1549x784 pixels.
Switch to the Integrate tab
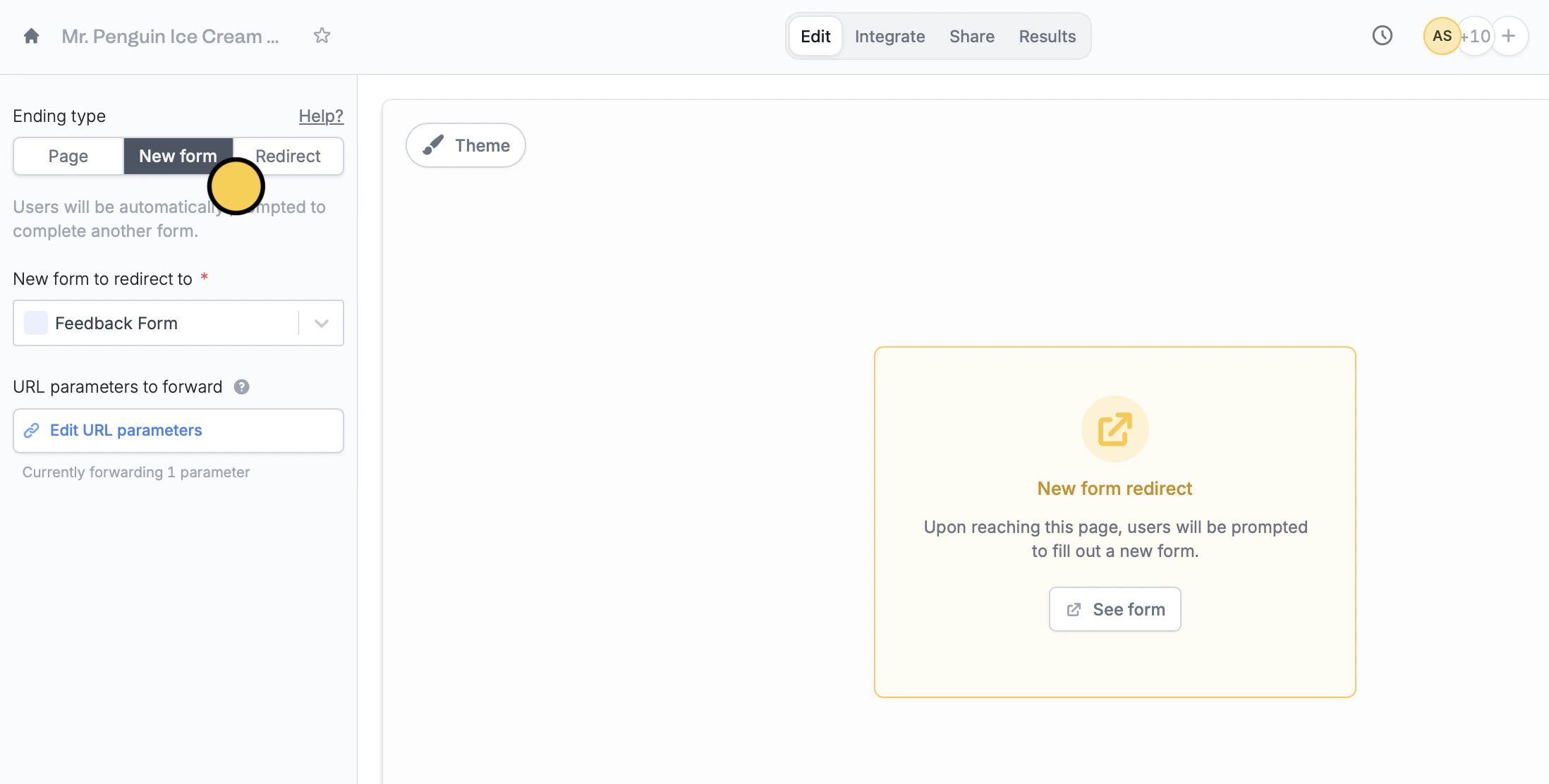point(889,36)
